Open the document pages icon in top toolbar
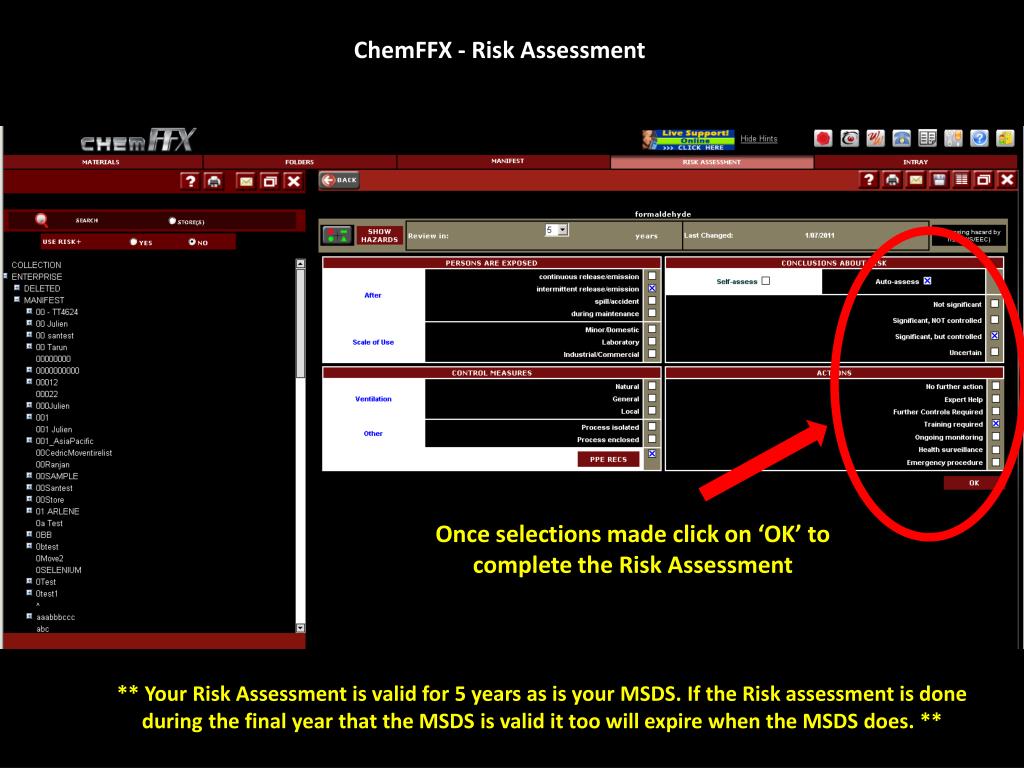1024x768 pixels. [927, 138]
